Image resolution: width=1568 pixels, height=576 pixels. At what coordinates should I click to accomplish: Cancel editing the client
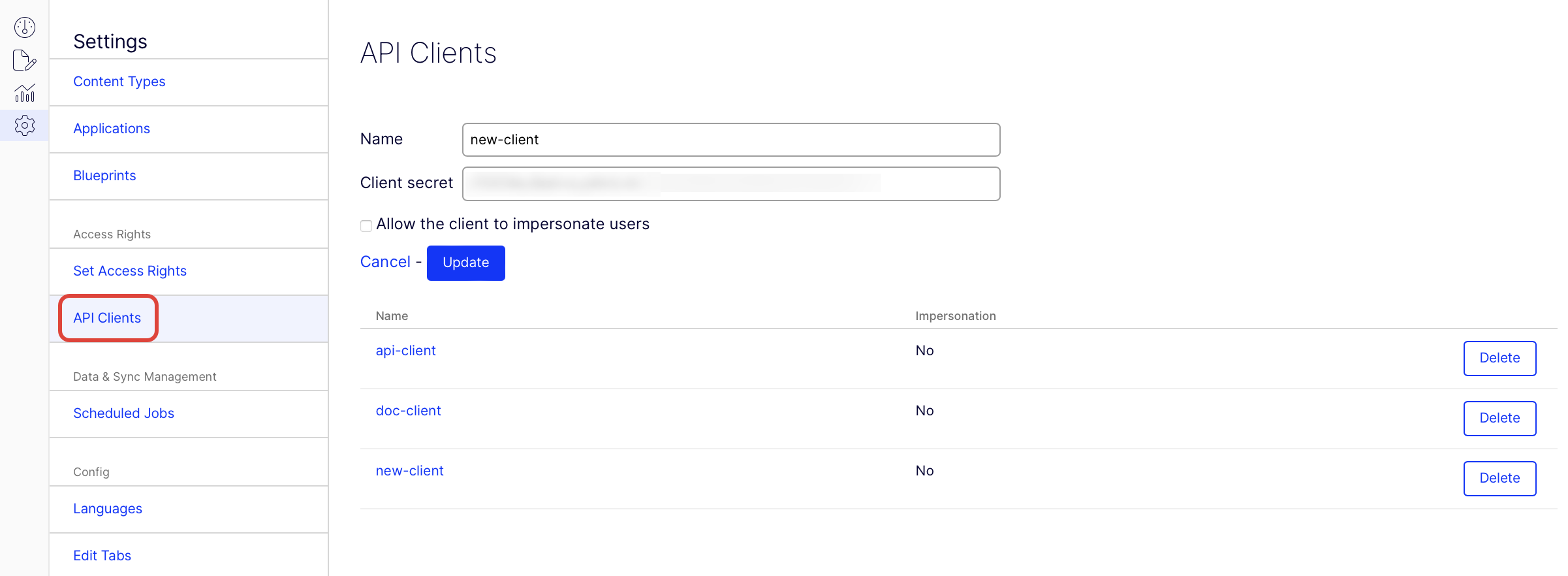point(385,262)
